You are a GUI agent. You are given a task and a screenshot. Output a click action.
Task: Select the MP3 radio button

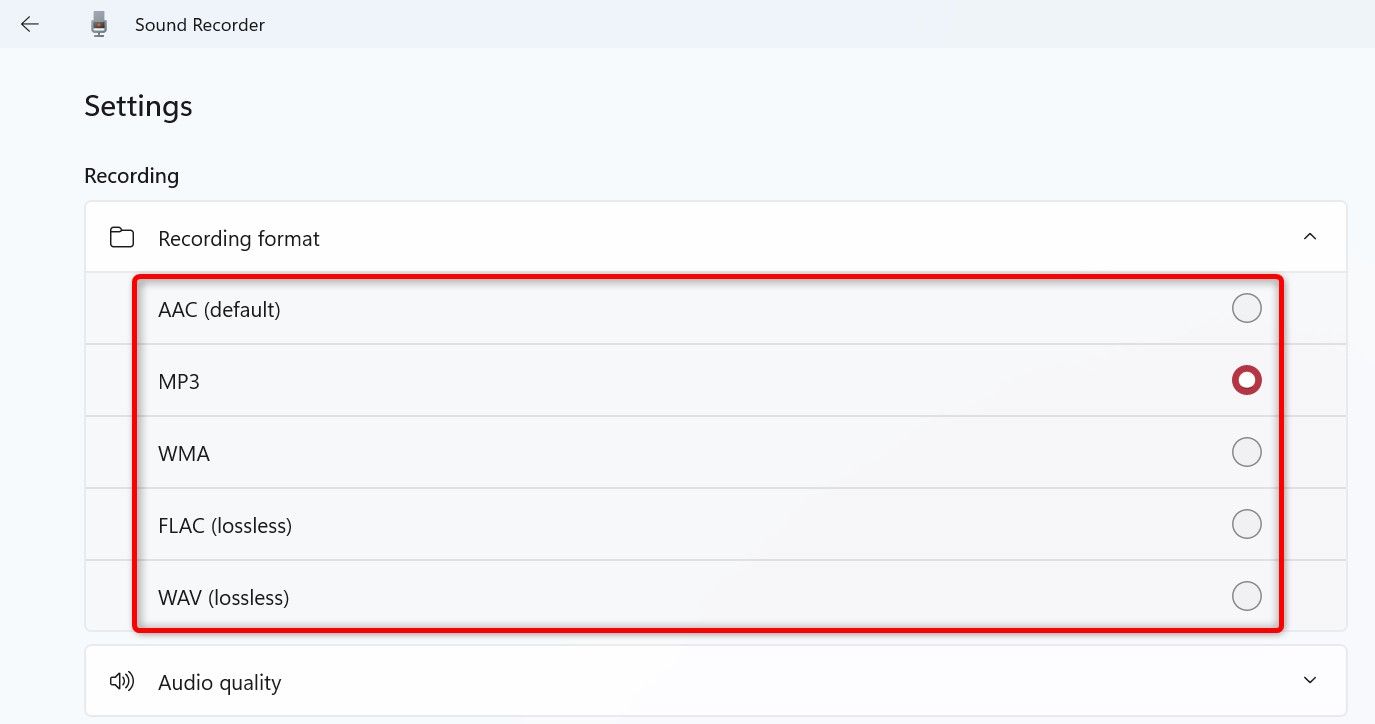click(x=1246, y=380)
